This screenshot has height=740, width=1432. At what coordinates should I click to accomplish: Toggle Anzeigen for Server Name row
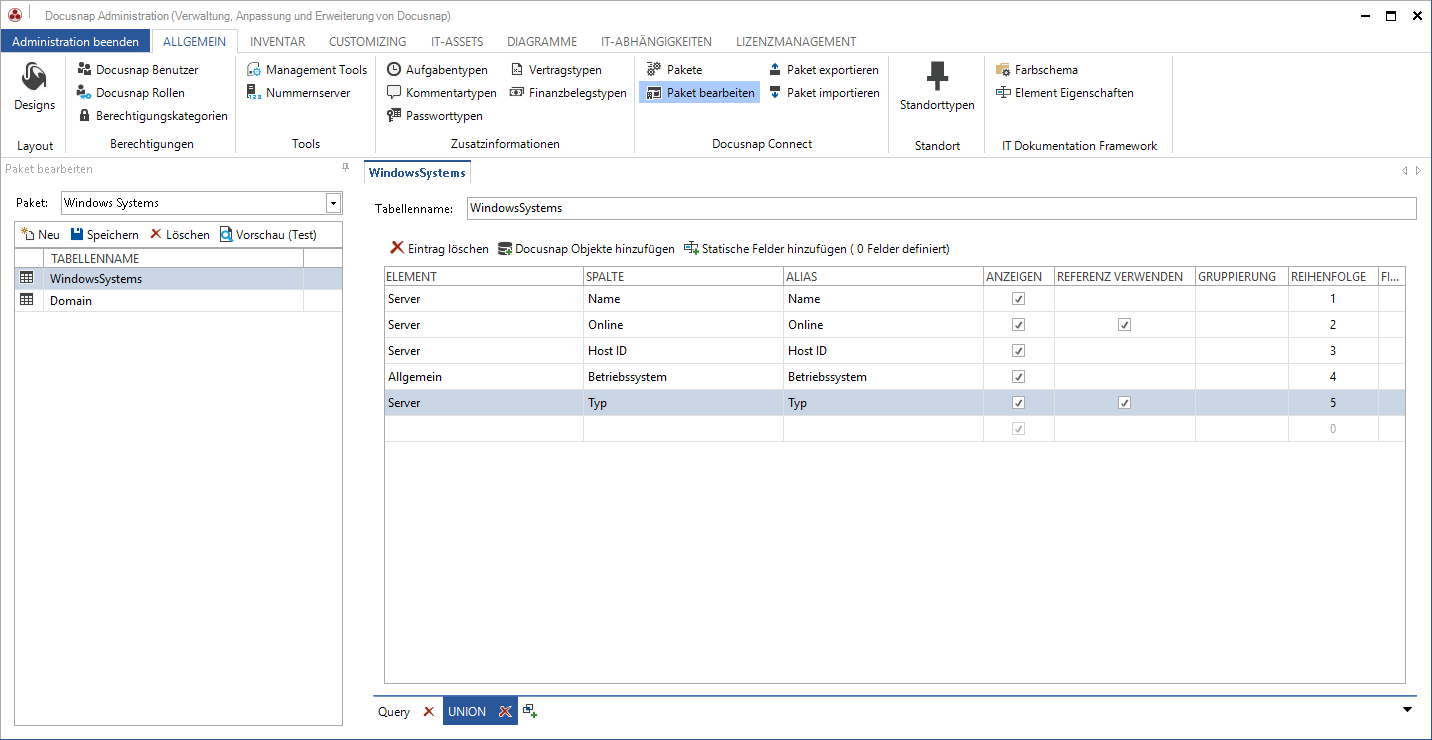(1018, 299)
